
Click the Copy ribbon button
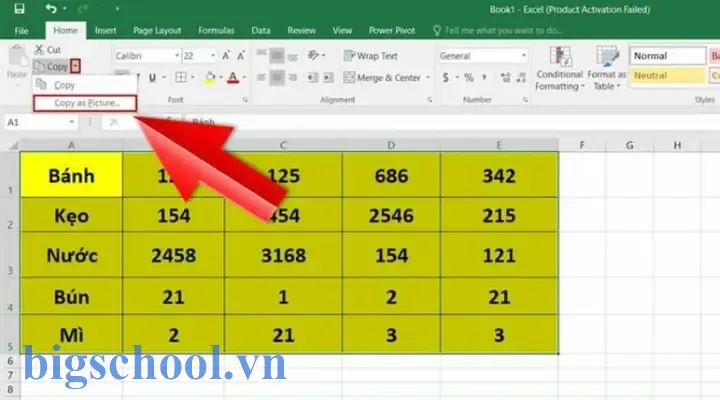click(52, 67)
